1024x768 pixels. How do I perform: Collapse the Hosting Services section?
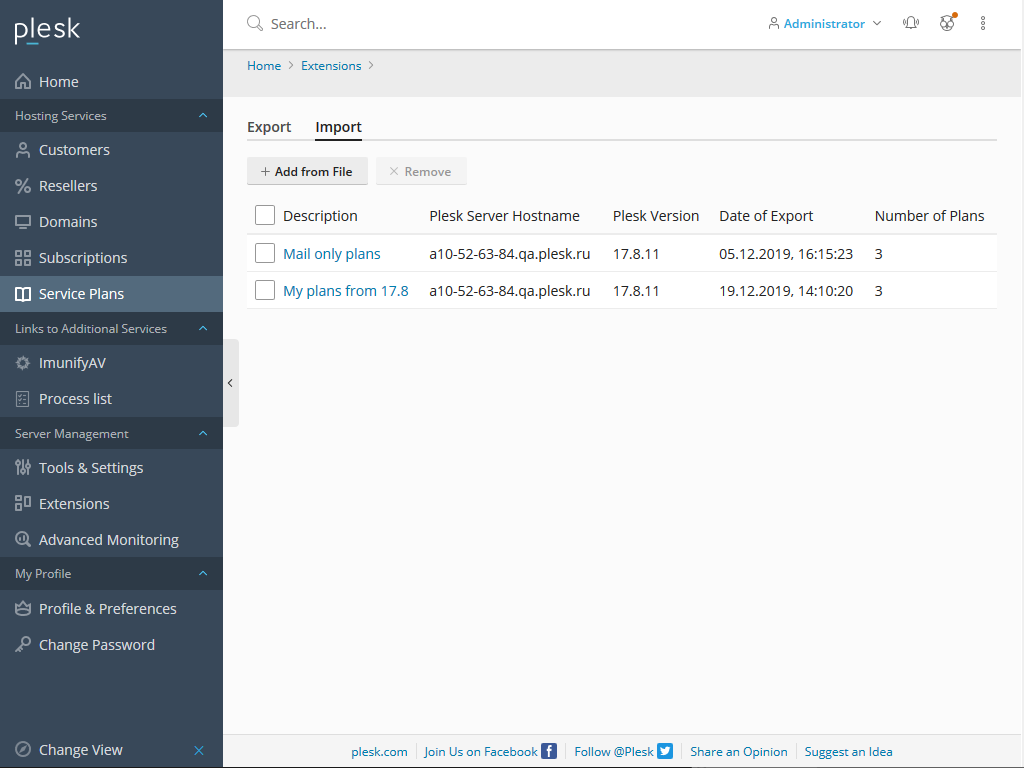click(x=203, y=116)
